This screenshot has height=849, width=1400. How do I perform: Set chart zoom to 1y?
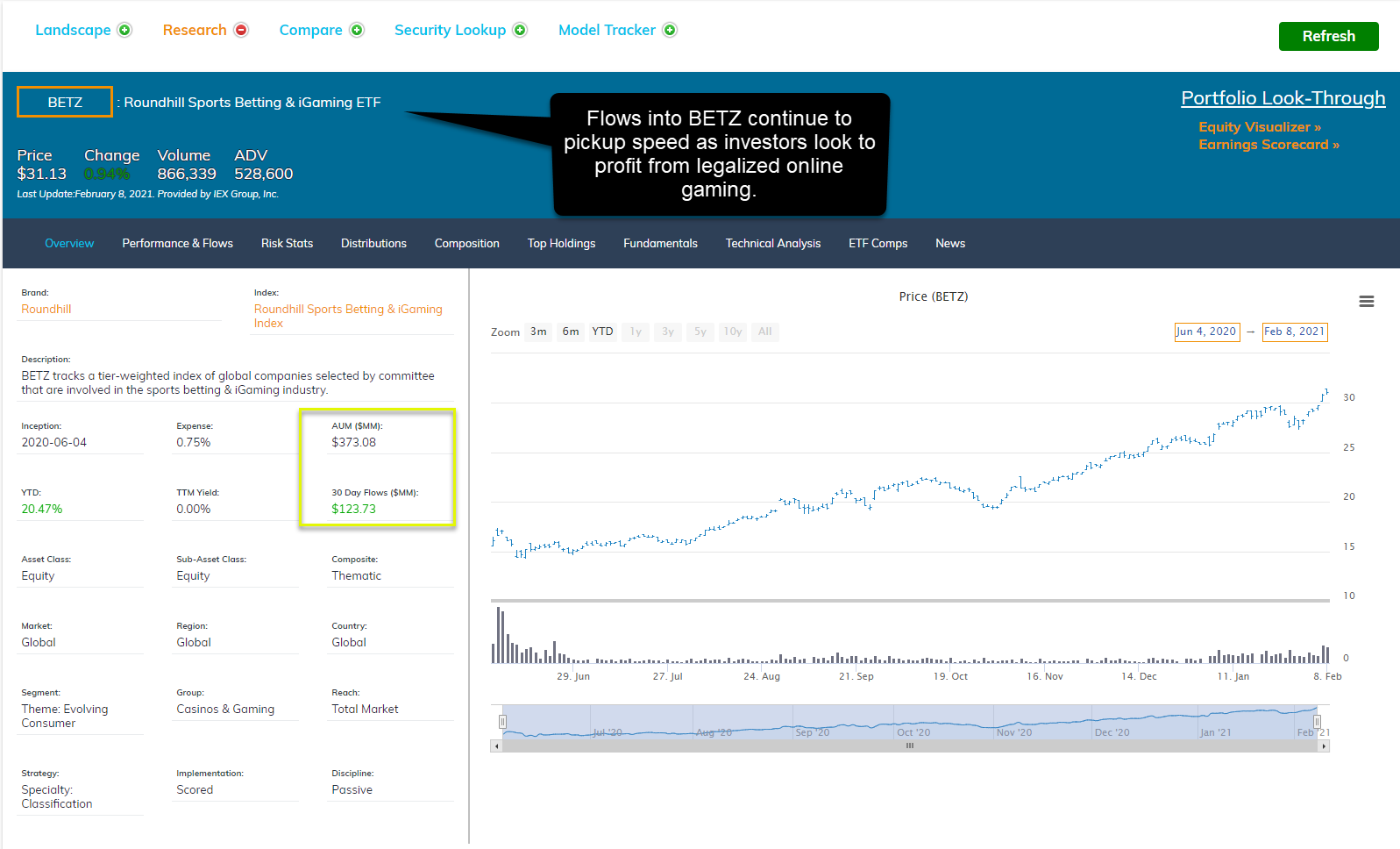tap(636, 332)
